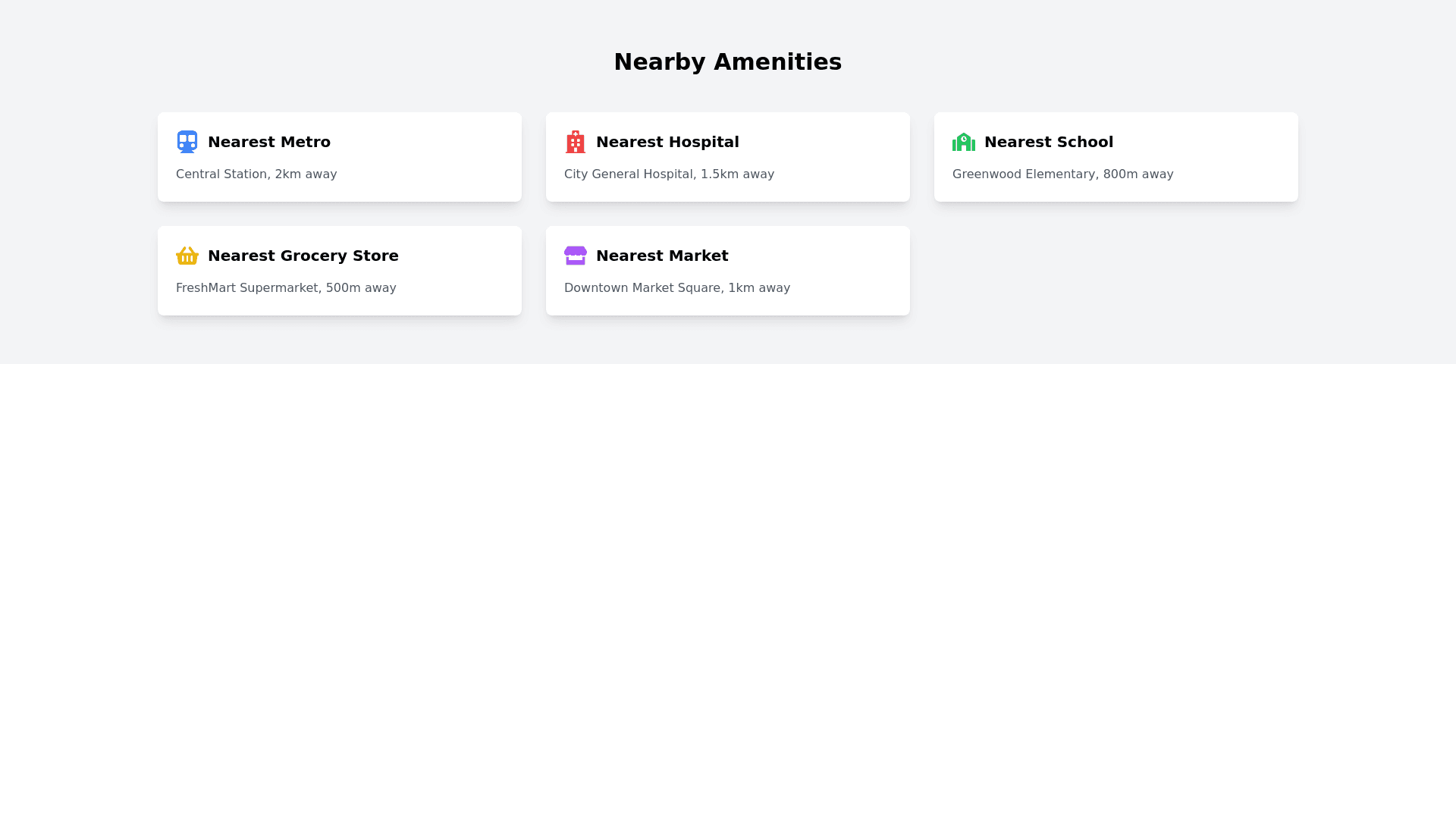Click the yellow grocery basket icon

click(x=187, y=256)
